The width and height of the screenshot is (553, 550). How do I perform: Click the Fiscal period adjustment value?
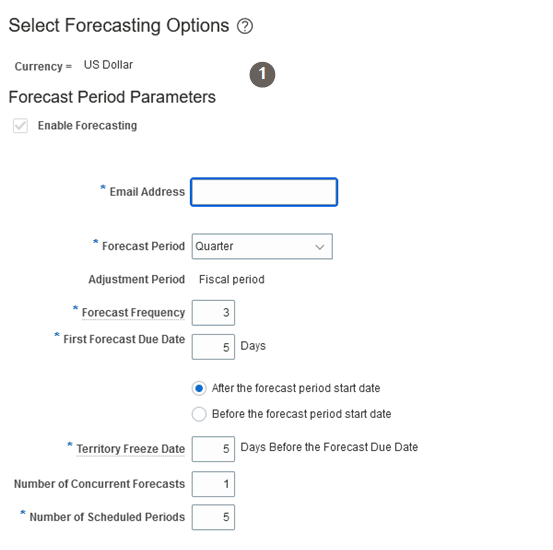tap(232, 279)
